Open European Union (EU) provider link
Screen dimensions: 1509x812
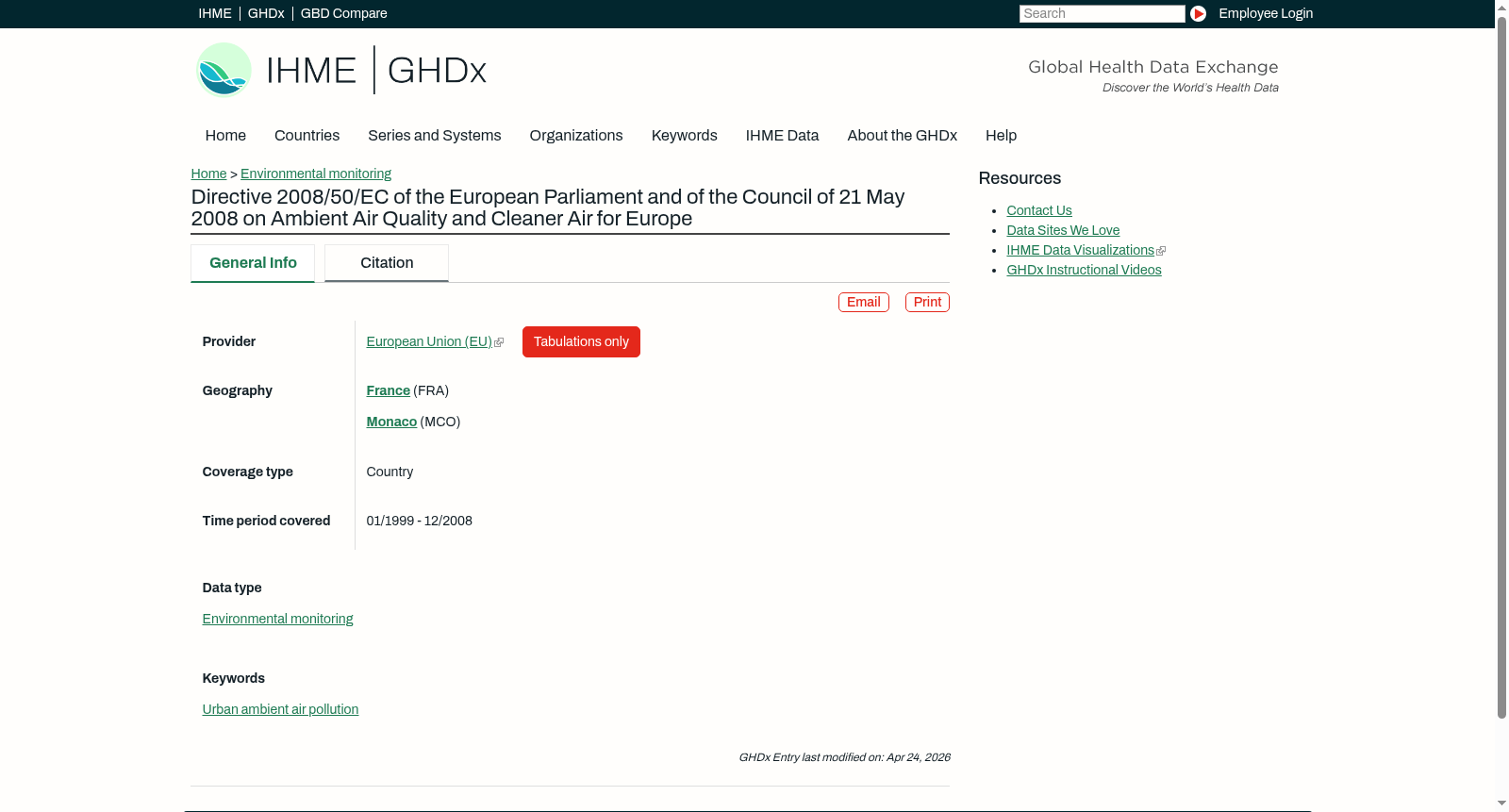[429, 341]
